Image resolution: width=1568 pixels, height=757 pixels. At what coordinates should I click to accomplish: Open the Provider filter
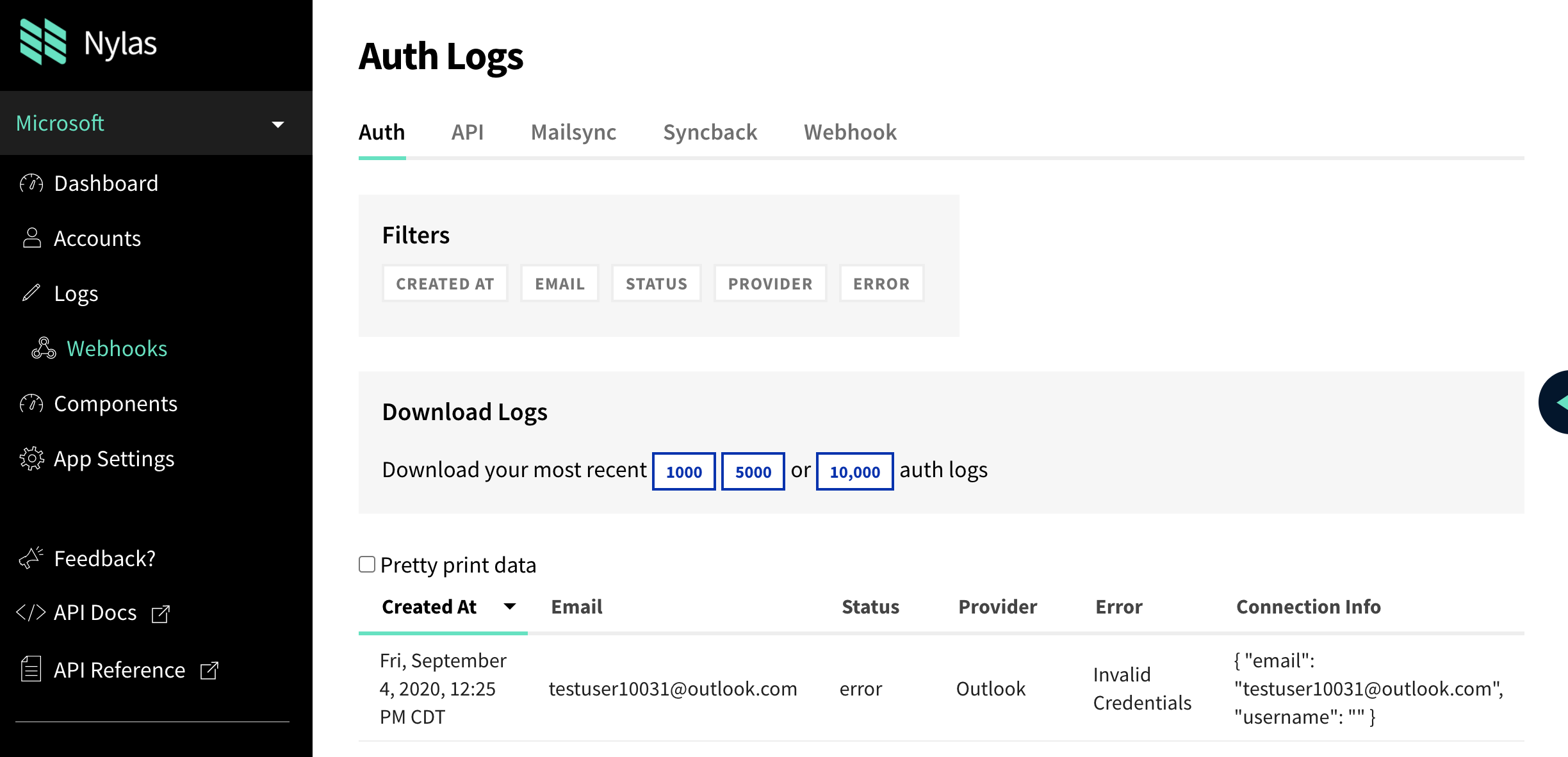(x=770, y=284)
